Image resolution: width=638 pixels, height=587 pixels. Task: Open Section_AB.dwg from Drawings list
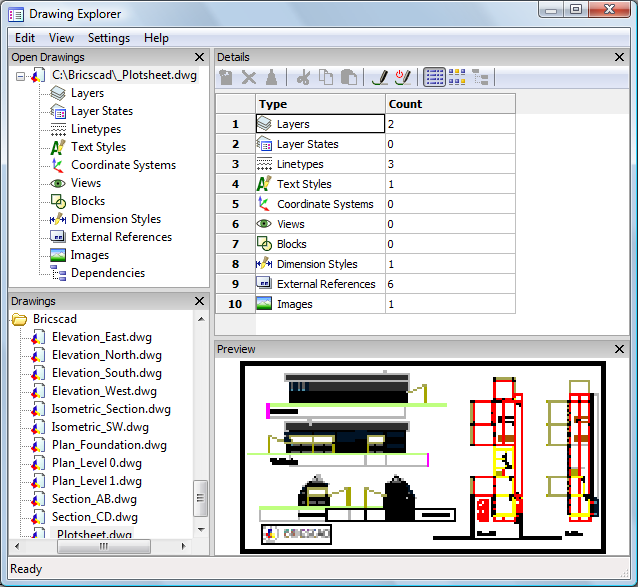tap(94, 499)
